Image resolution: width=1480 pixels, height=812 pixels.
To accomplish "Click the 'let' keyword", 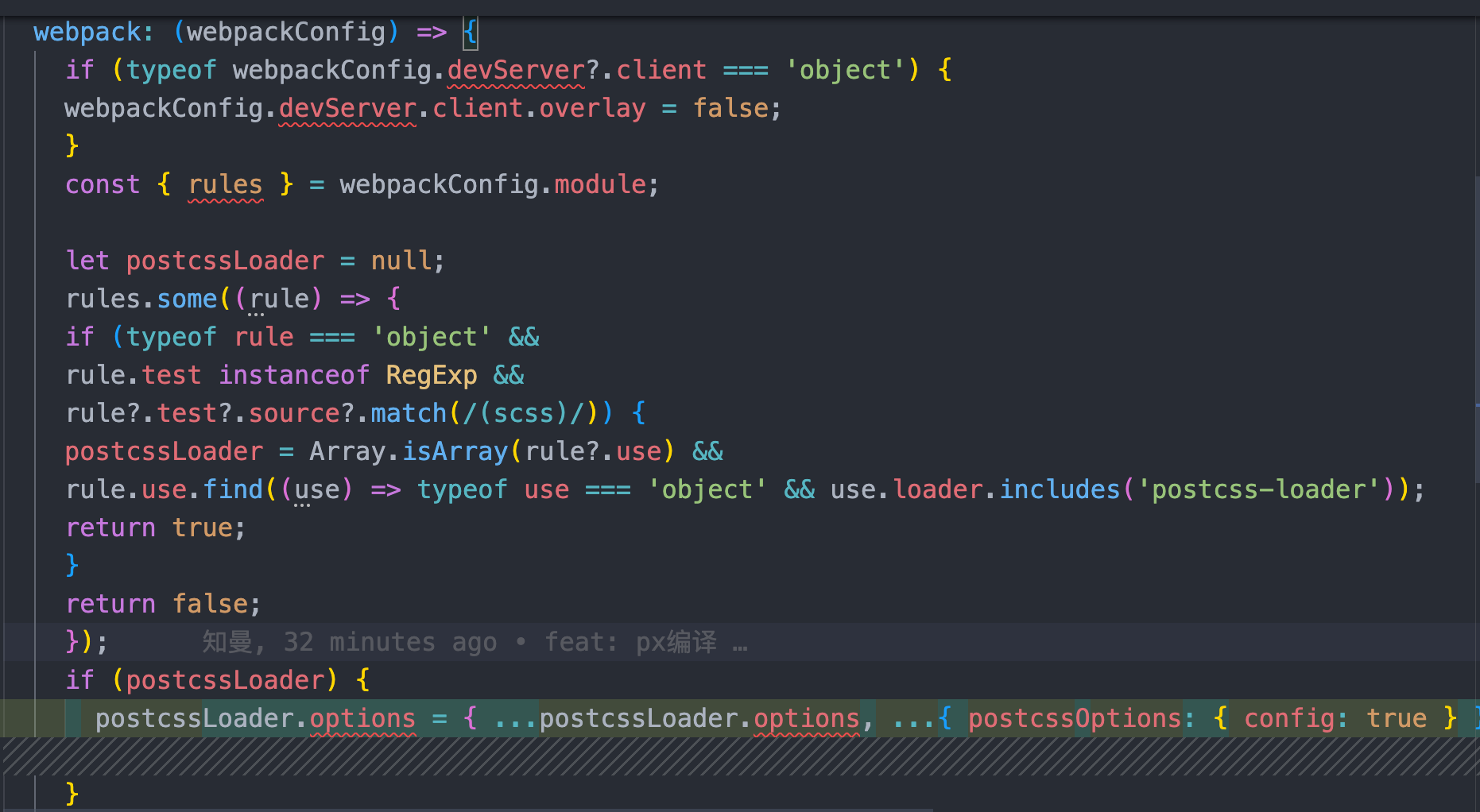I will [x=87, y=261].
